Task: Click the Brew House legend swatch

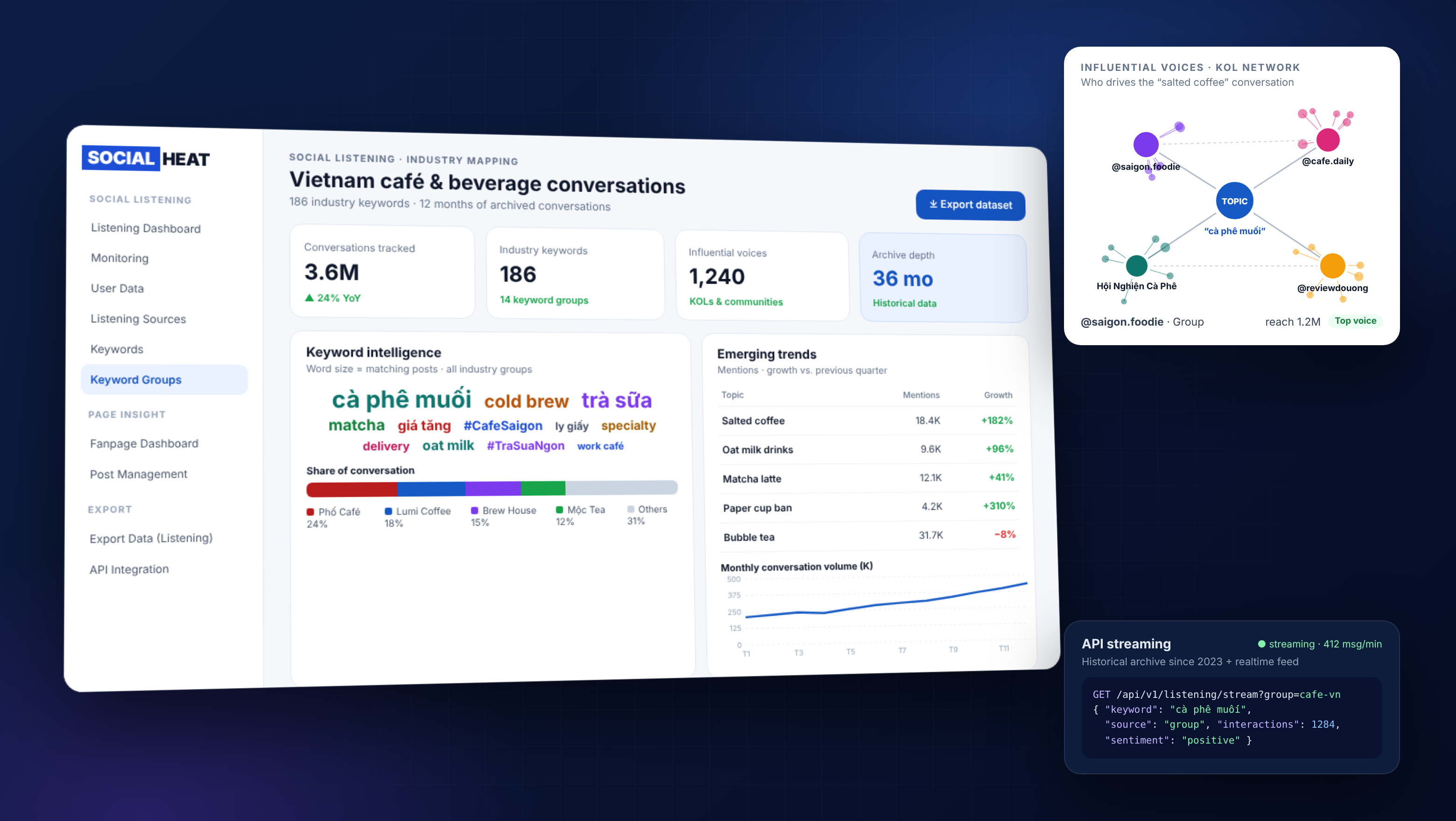Action: point(475,511)
